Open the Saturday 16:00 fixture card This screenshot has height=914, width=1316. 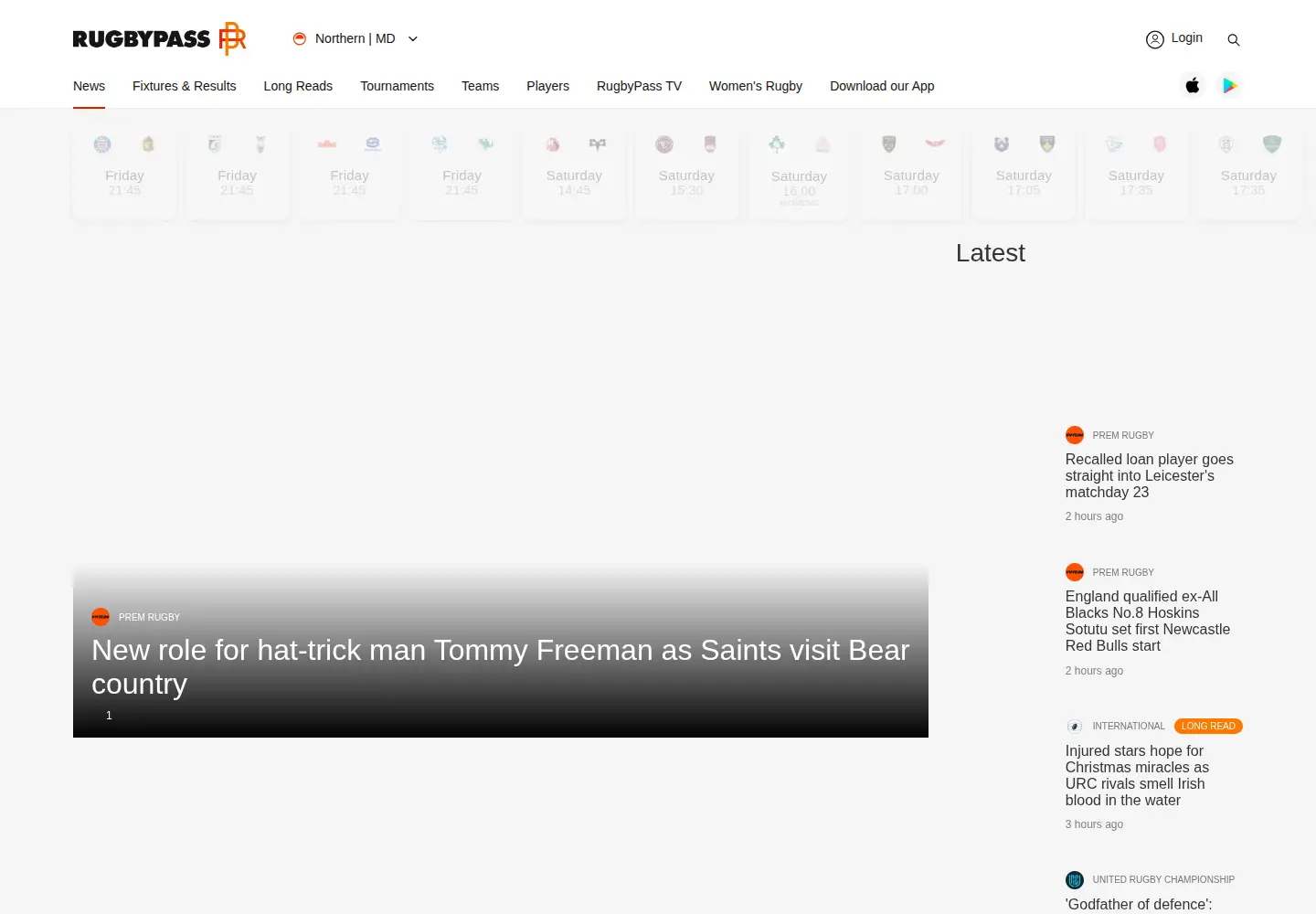(799, 174)
